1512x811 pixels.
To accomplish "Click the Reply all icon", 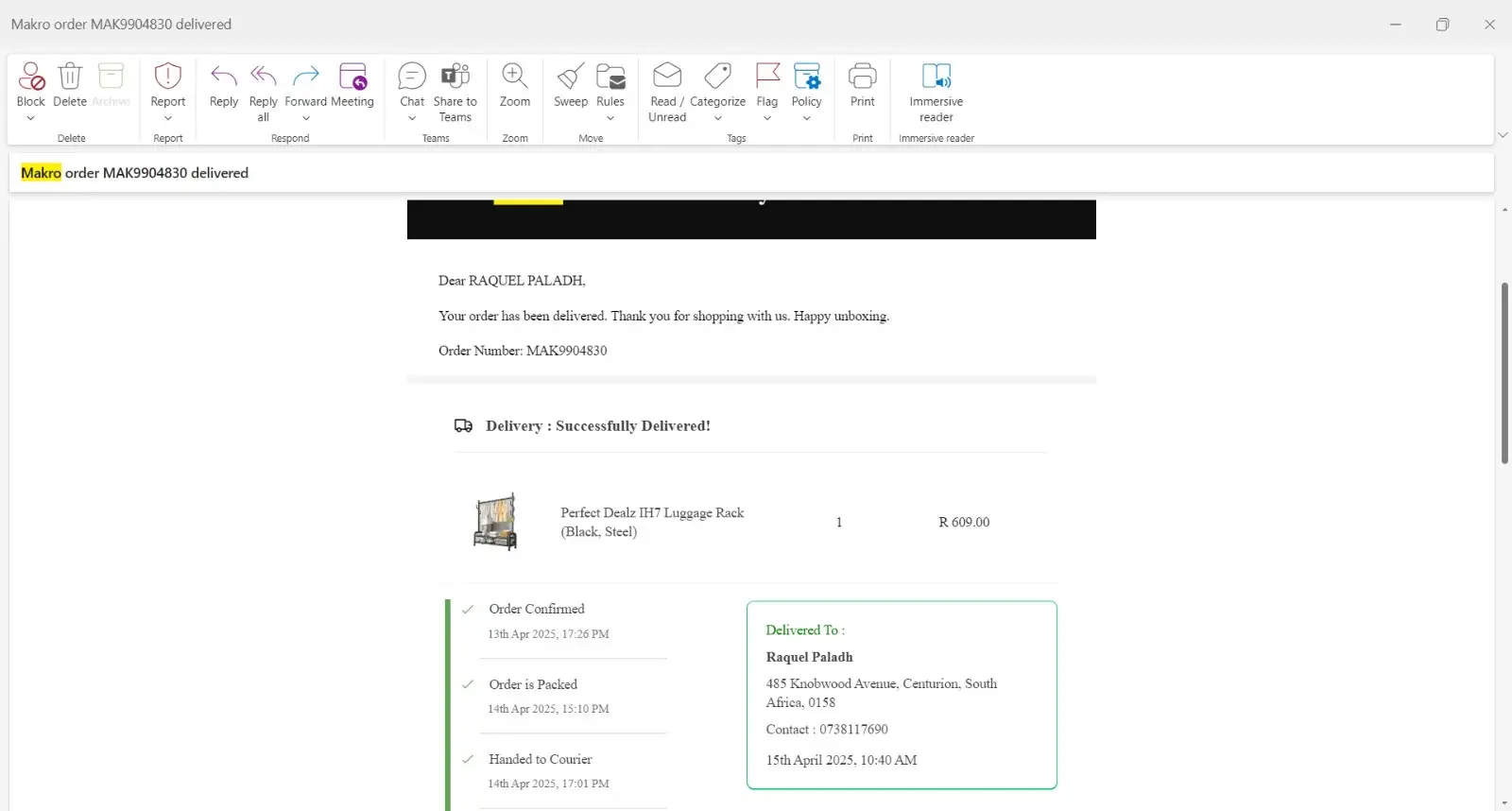I will (x=263, y=77).
